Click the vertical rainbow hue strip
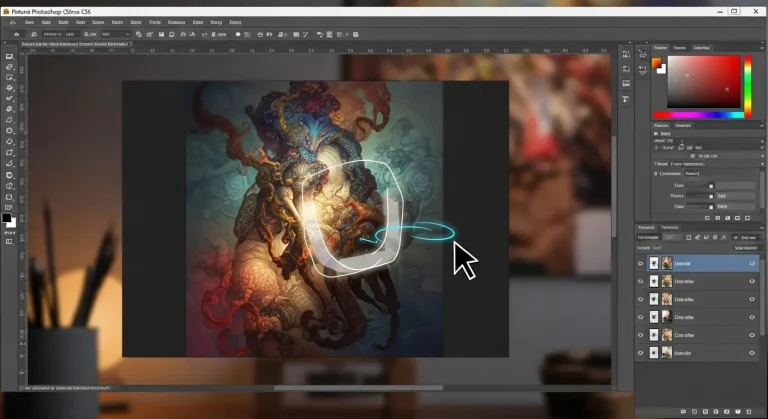The image size is (768, 419). [x=748, y=86]
